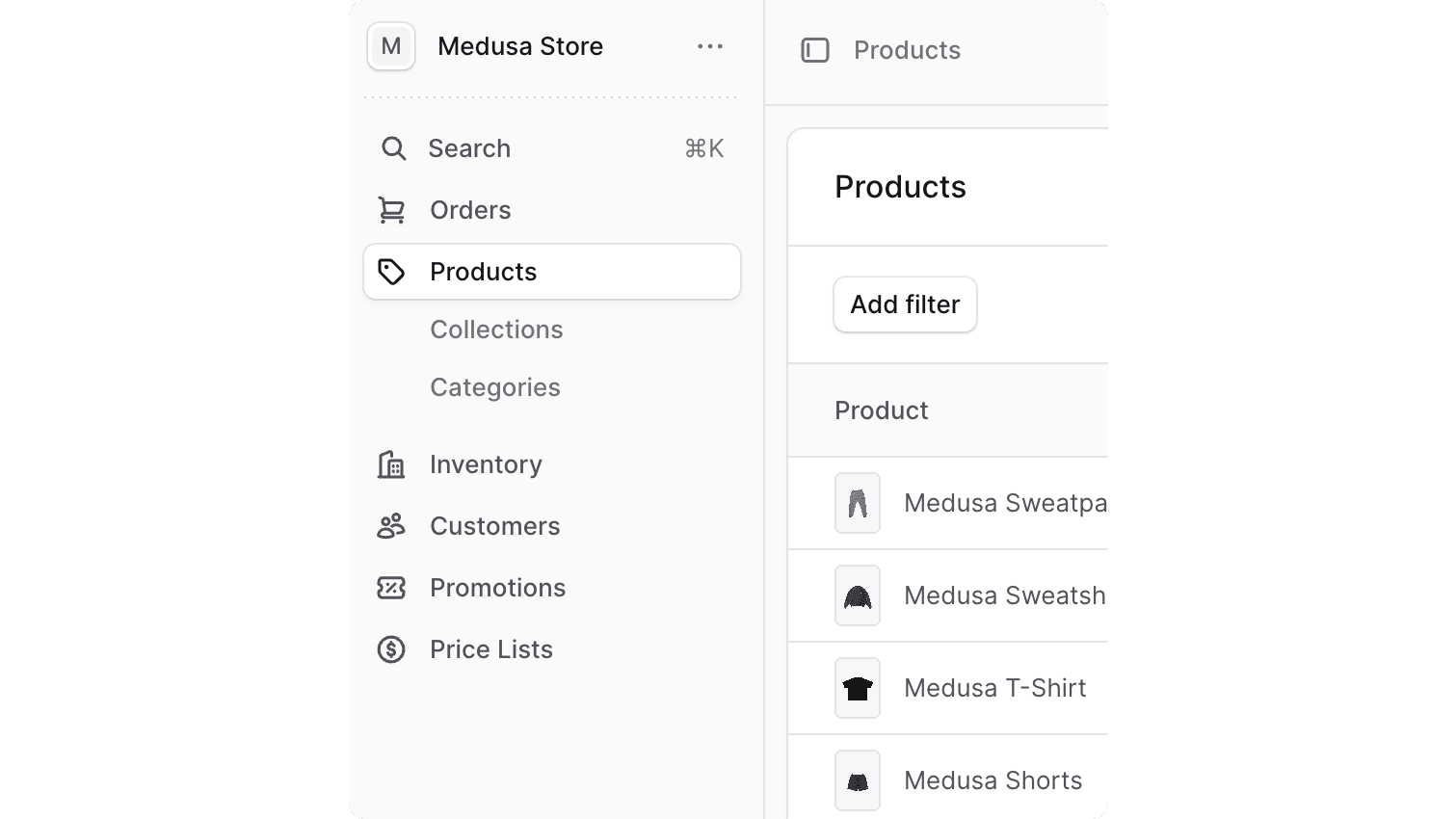Navigate to Collections in the sidebar
This screenshot has height=819, width=1456.
496,329
